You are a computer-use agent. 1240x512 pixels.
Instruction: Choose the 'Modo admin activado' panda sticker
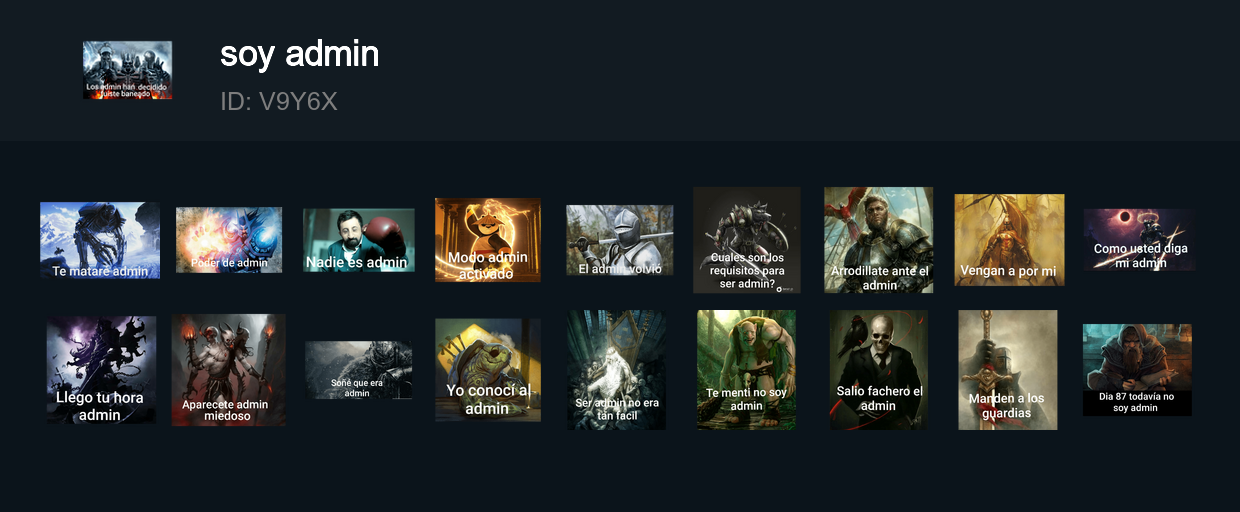[x=488, y=240]
